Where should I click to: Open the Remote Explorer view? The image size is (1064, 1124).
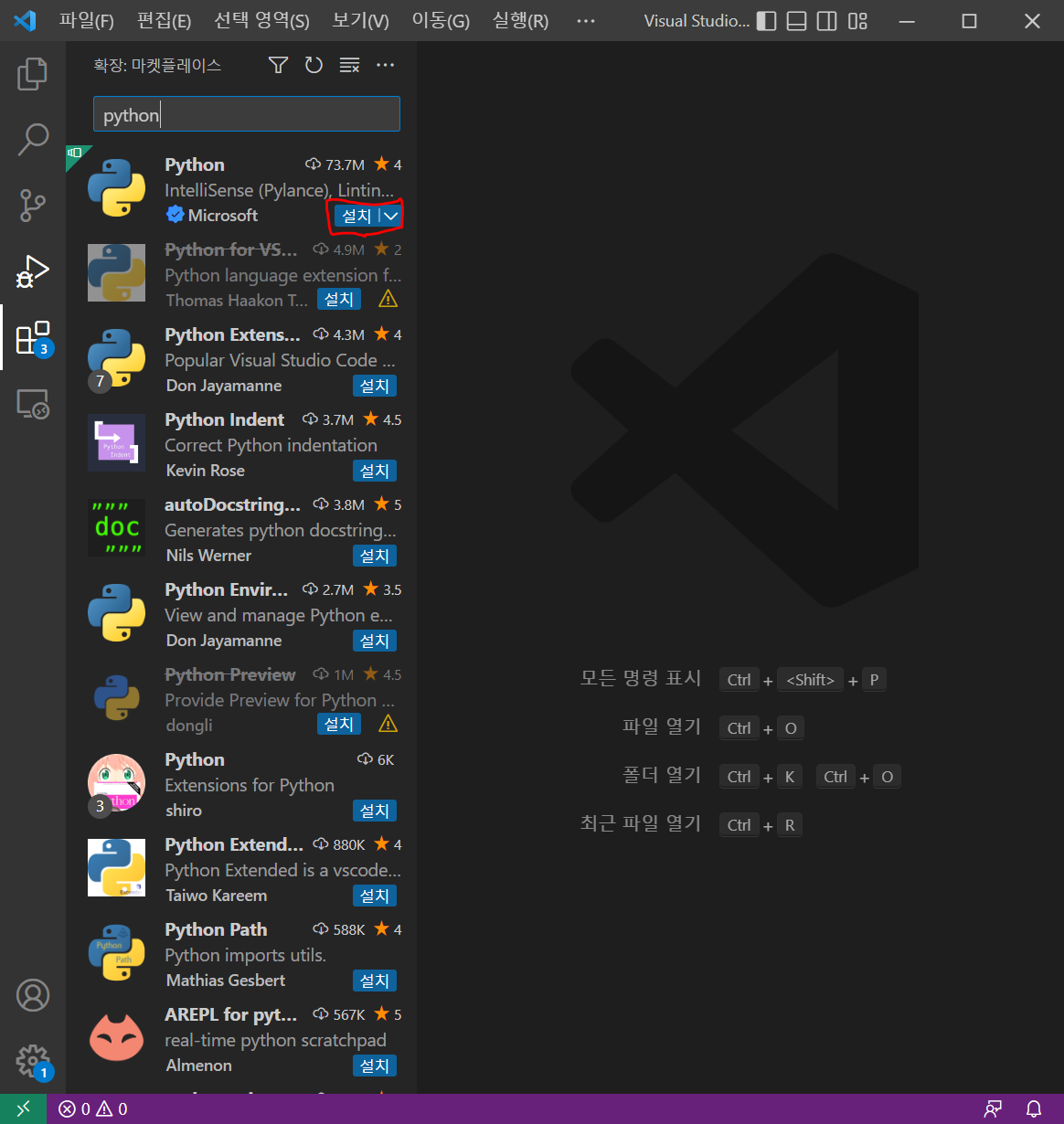33,403
